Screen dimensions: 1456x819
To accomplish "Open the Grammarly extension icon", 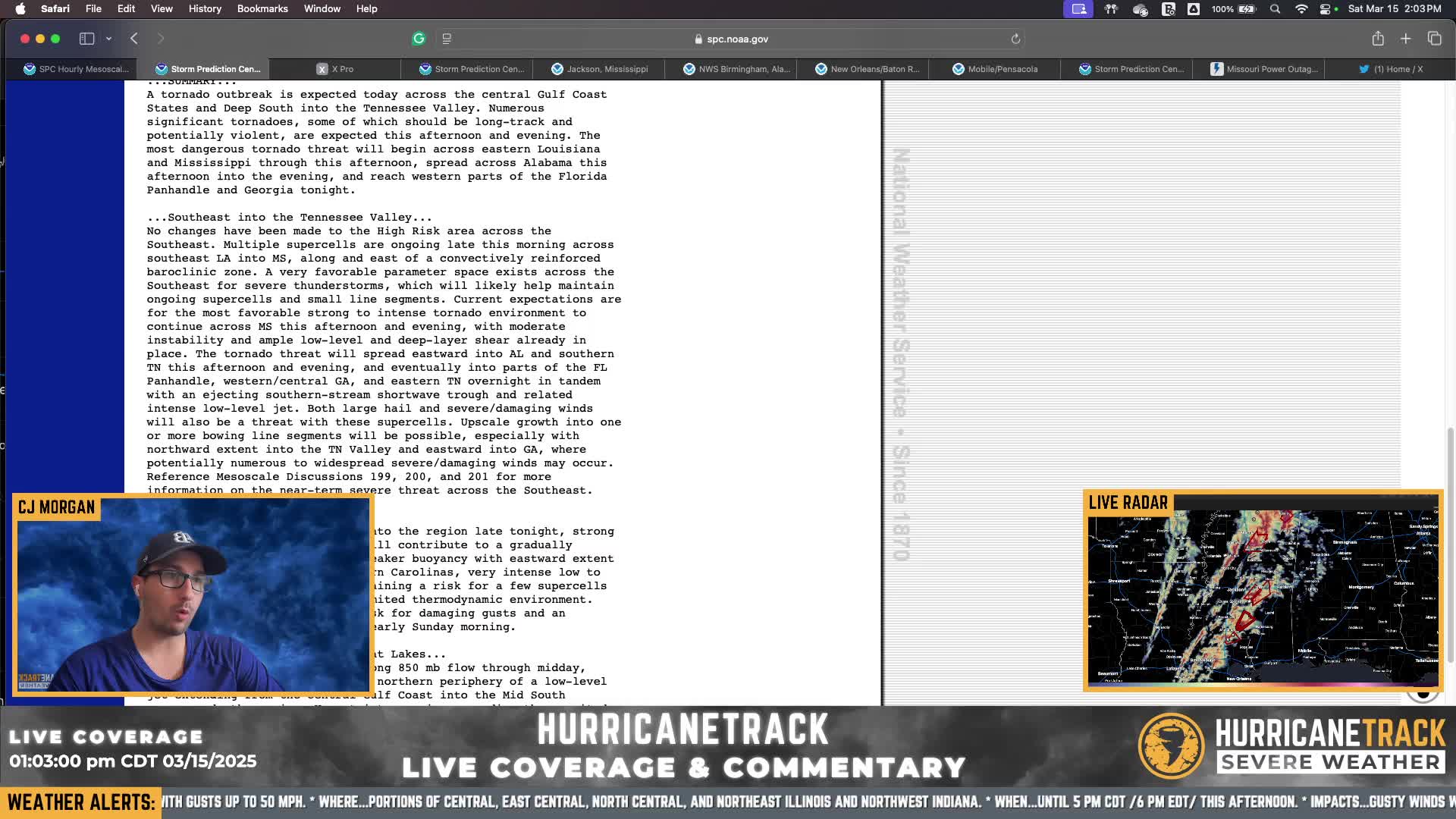I will 419,39.
